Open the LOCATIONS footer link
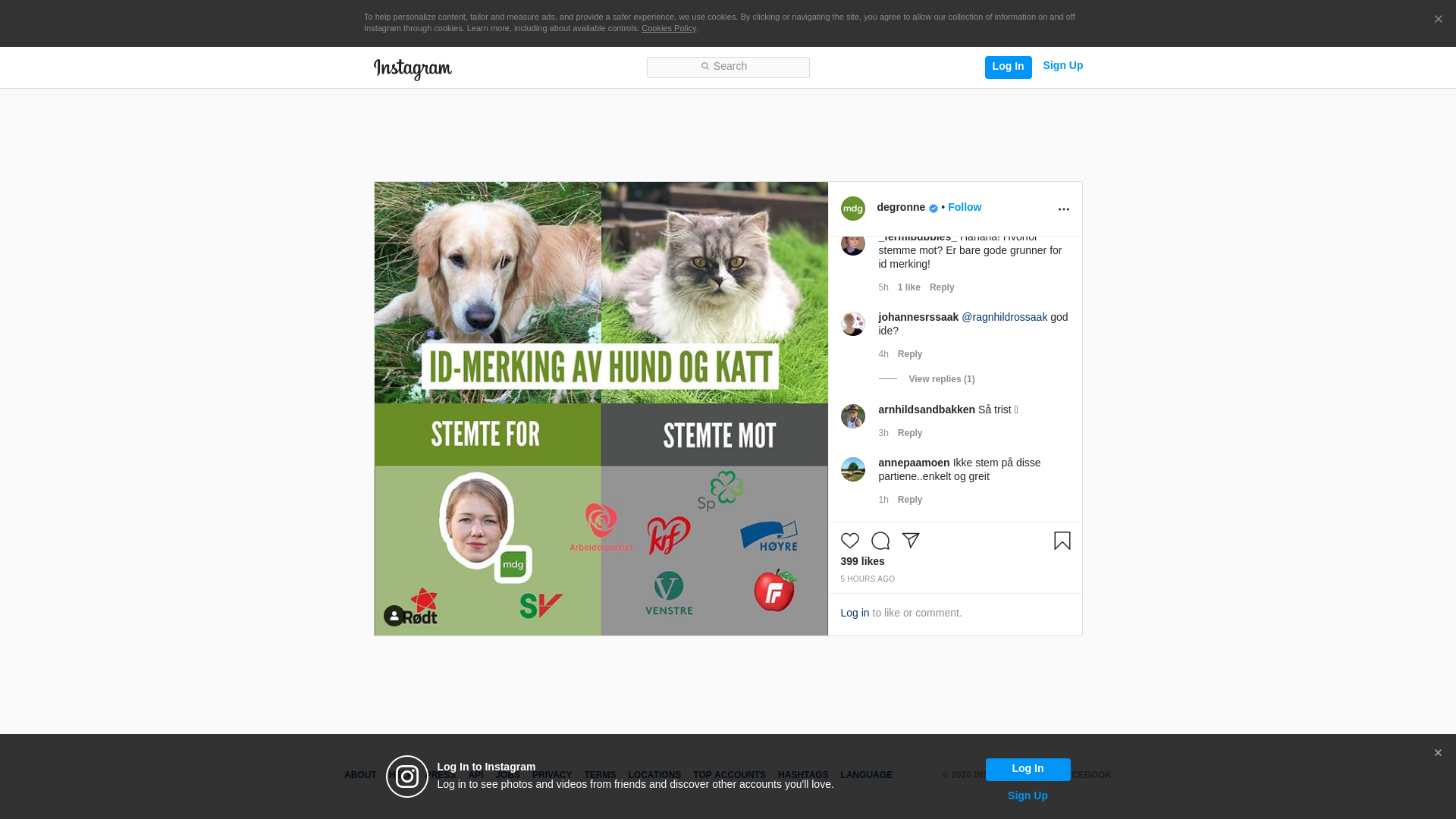The image size is (1456, 819). click(x=654, y=776)
